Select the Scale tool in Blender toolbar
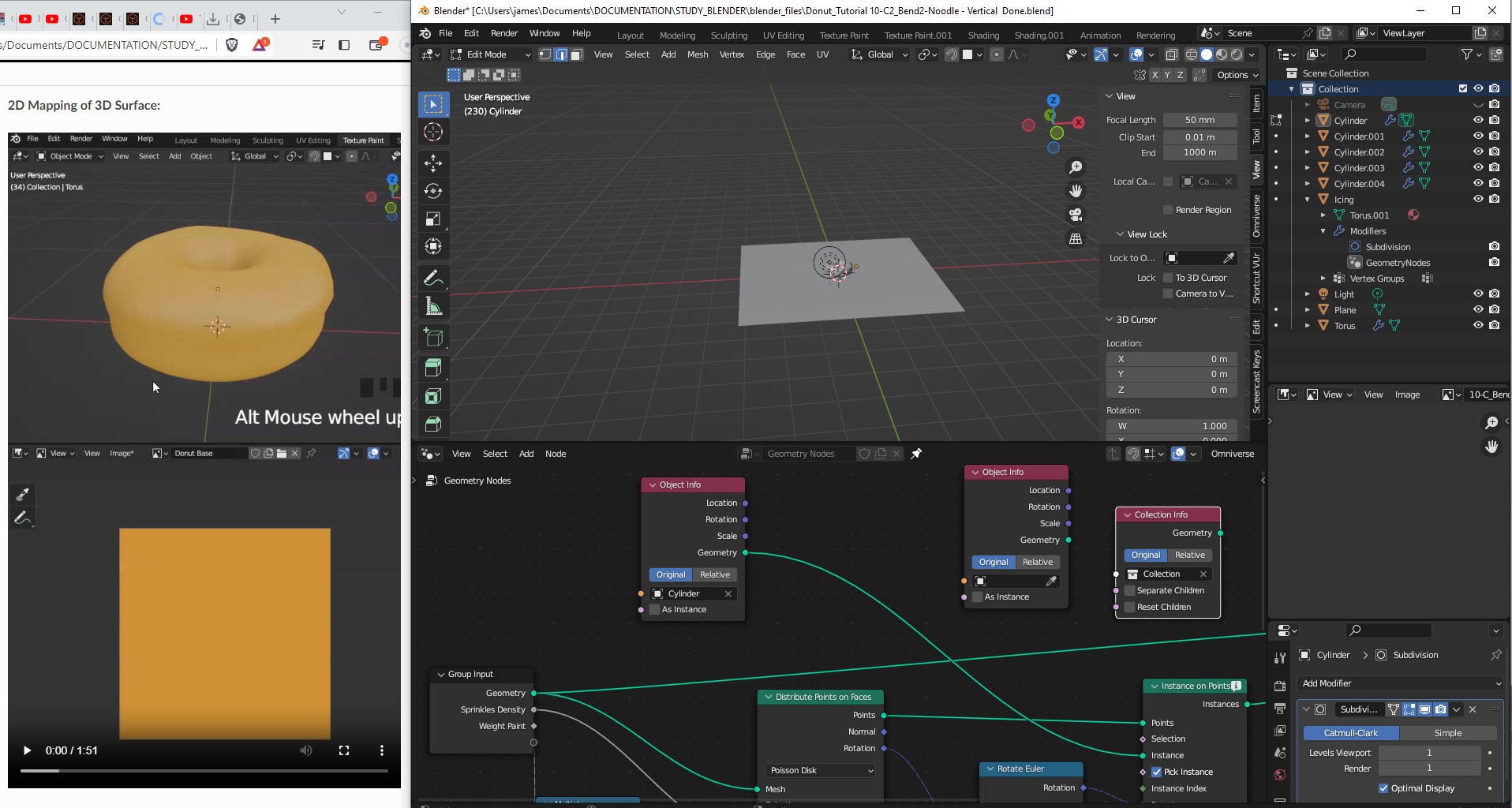The width and height of the screenshot is (1512, 808). [x=433, y=219]
